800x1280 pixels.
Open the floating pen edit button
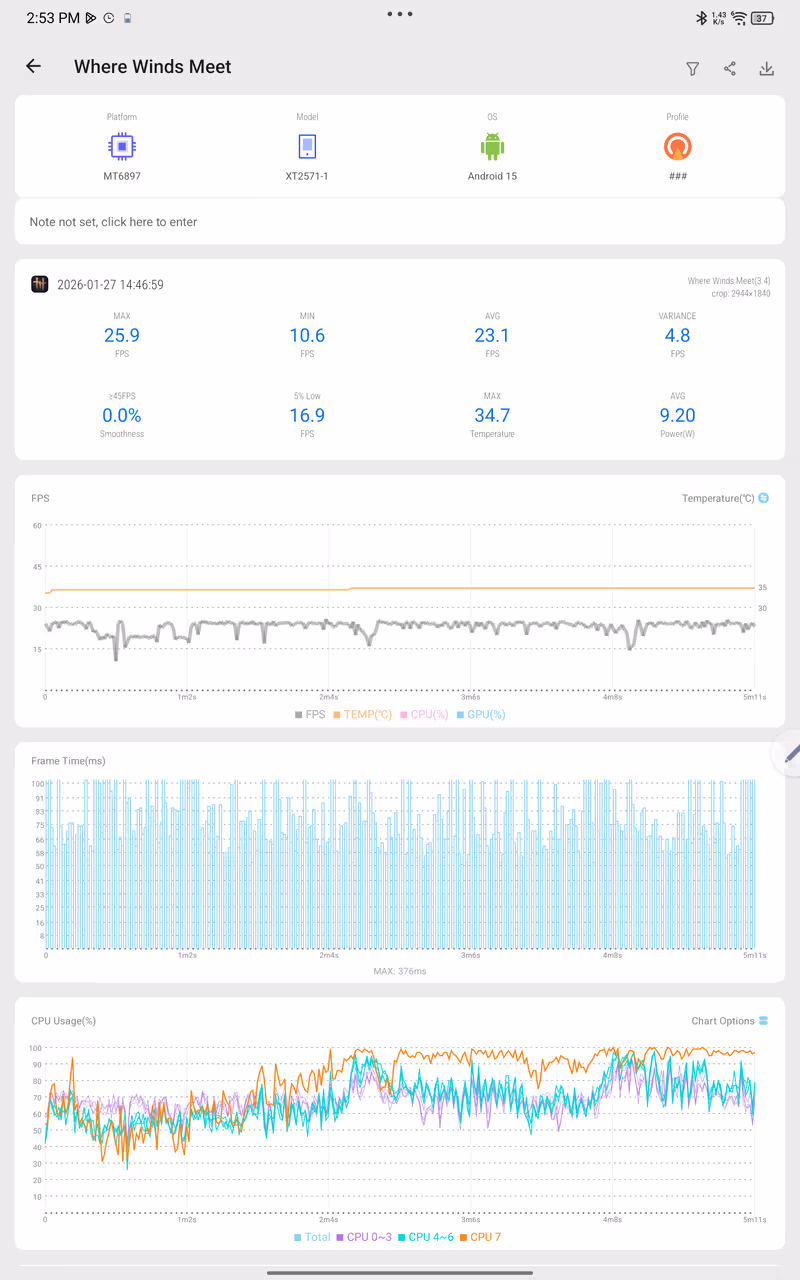click(788, 754)
